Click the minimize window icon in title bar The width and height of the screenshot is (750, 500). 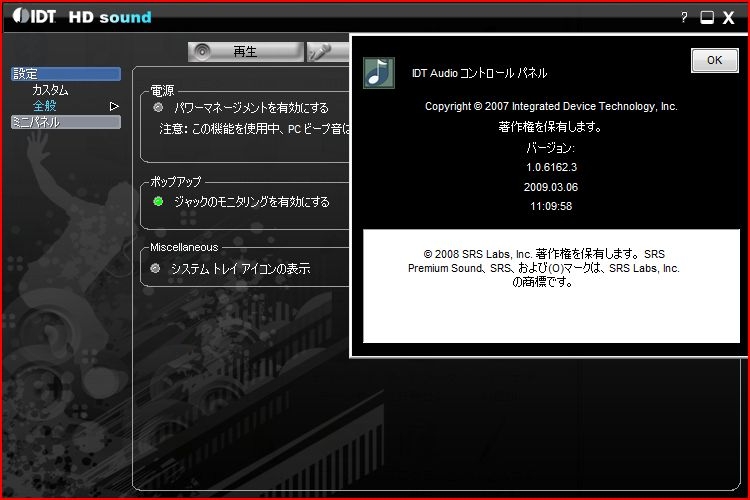707,18
